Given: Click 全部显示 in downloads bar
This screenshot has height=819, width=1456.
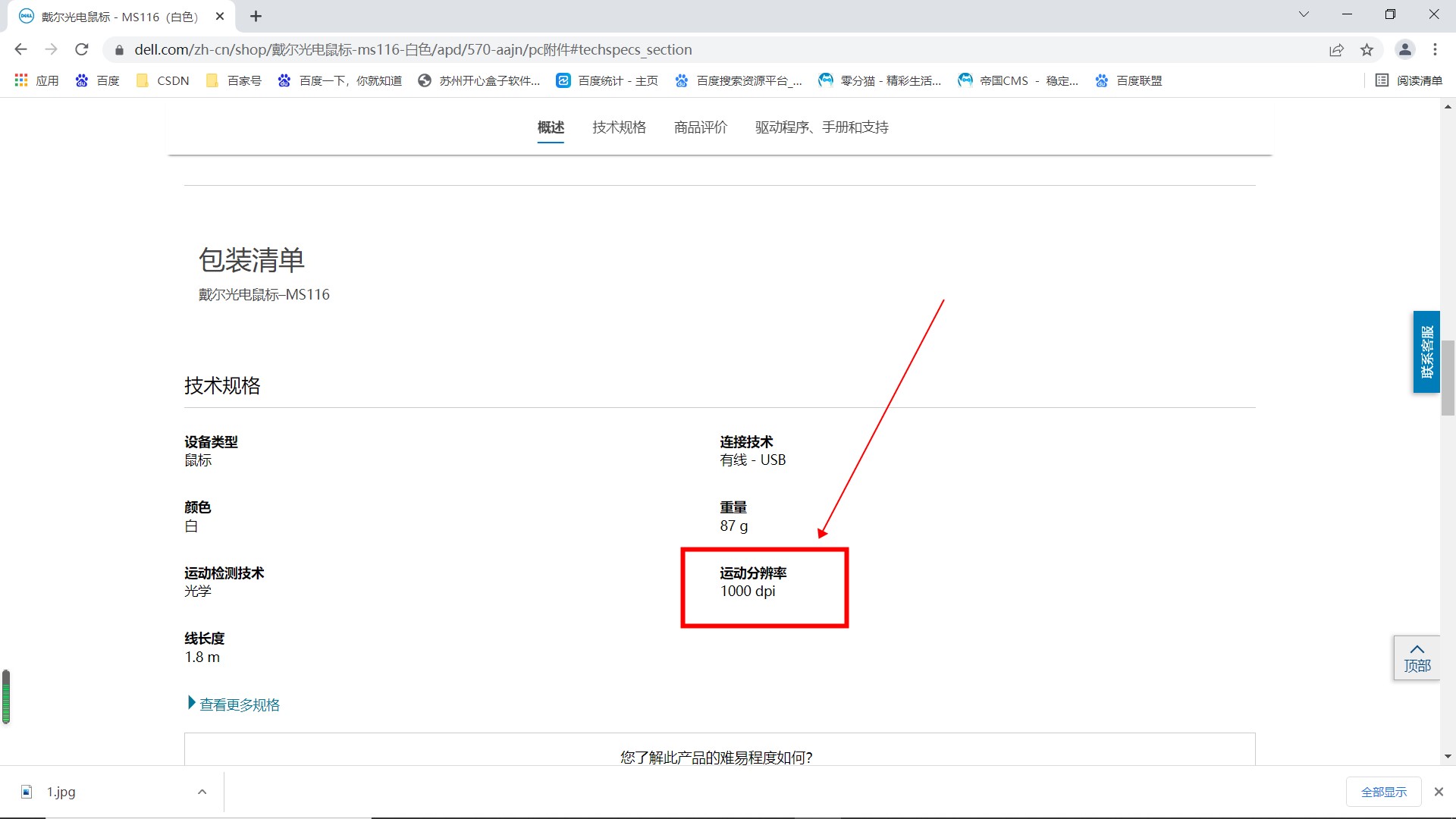Looking at the screenshot, I should (x=1383, y=792).
